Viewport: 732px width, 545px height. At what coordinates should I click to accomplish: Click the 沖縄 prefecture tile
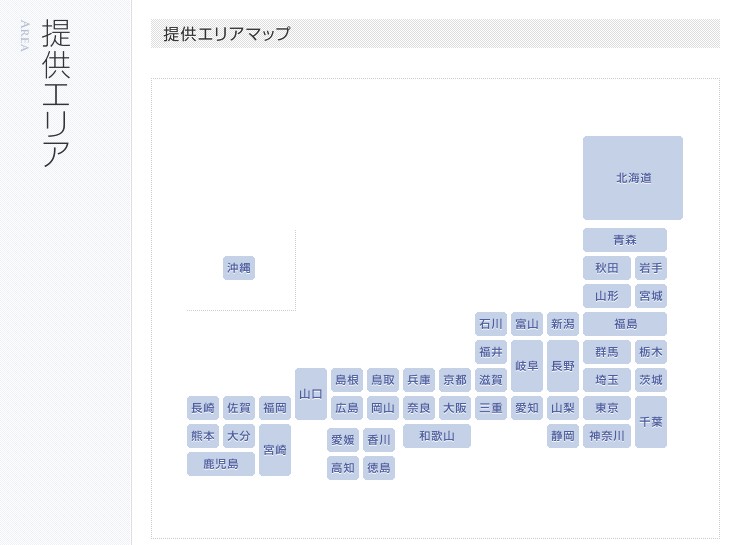pyautogui.click(x=239, y=268)
